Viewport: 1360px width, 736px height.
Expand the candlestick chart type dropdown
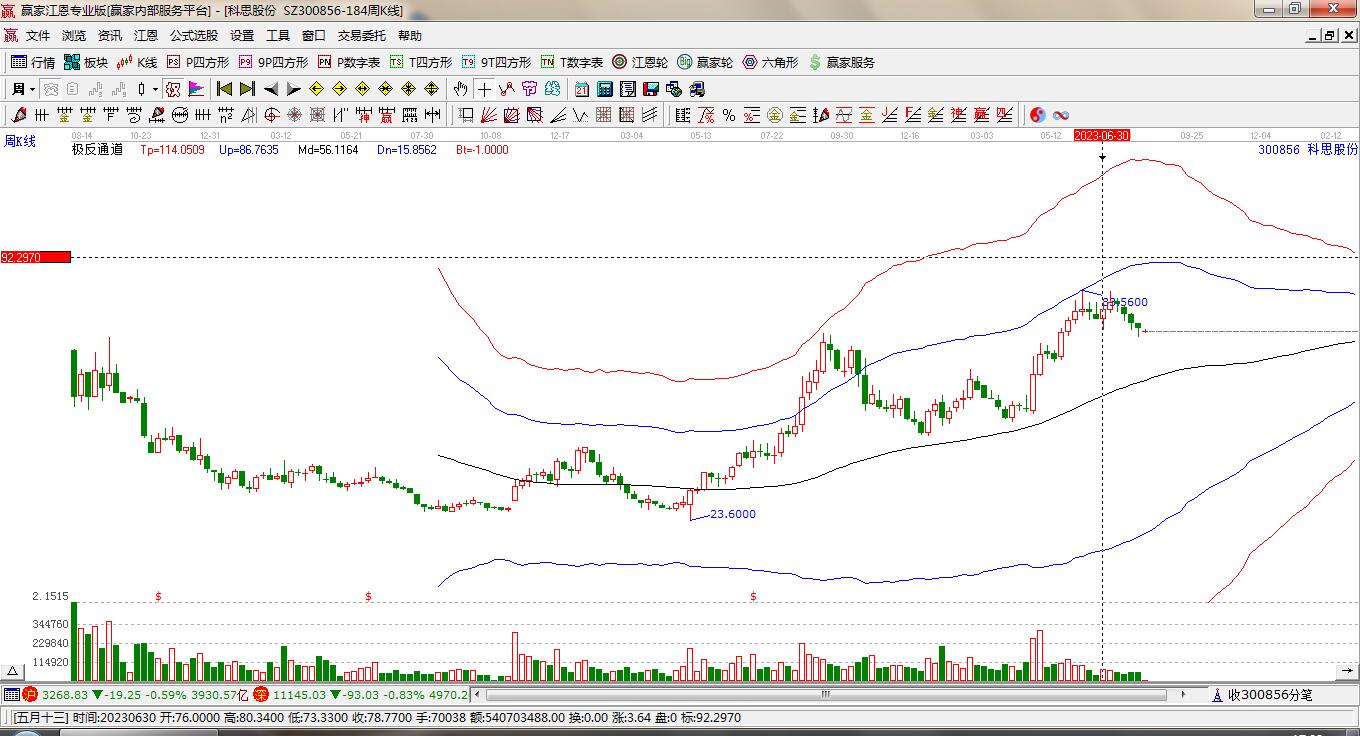pyautogui.click(x=155, y=89)
